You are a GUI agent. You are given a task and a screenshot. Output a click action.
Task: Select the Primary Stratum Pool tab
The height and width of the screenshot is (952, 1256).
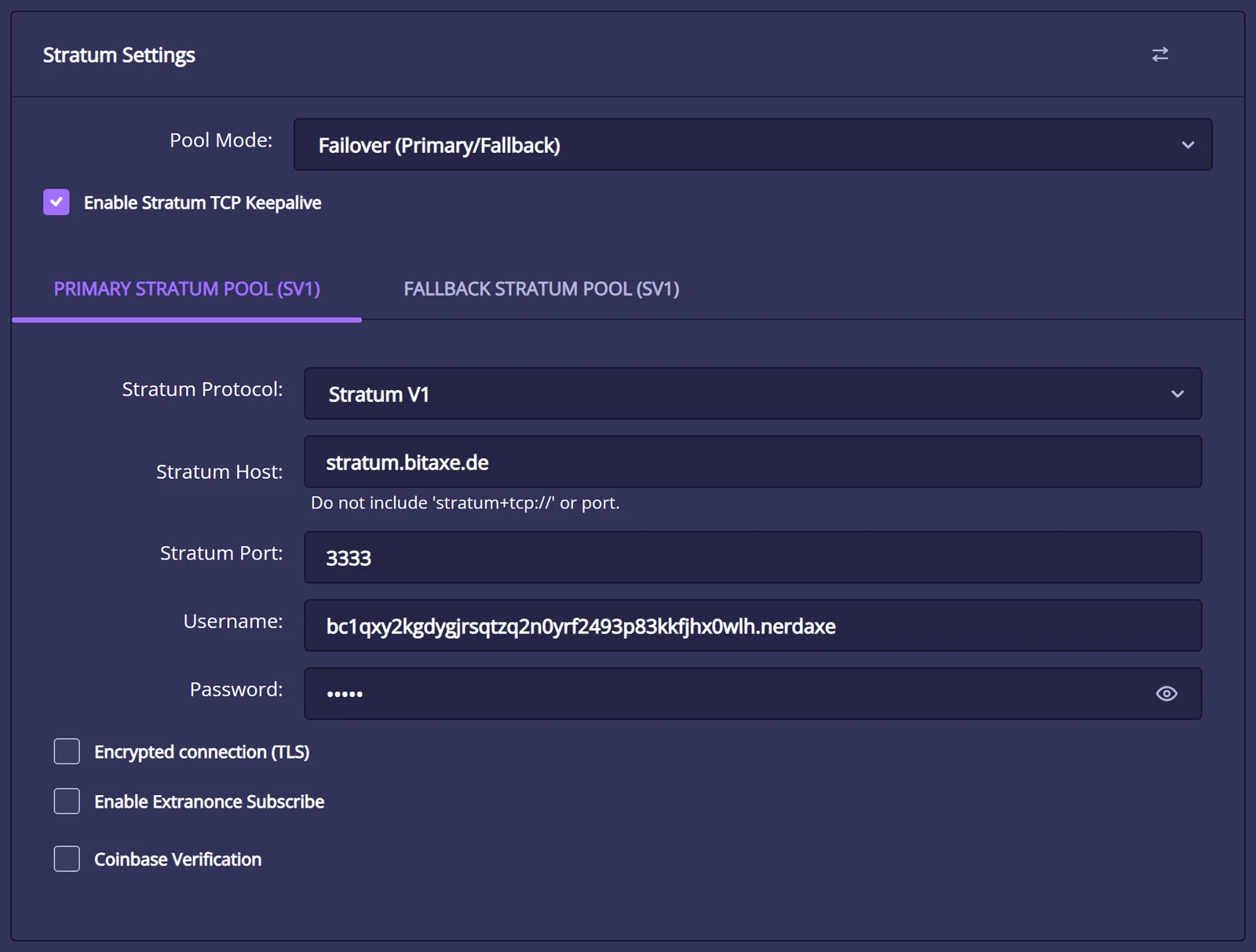coord(187,289)
